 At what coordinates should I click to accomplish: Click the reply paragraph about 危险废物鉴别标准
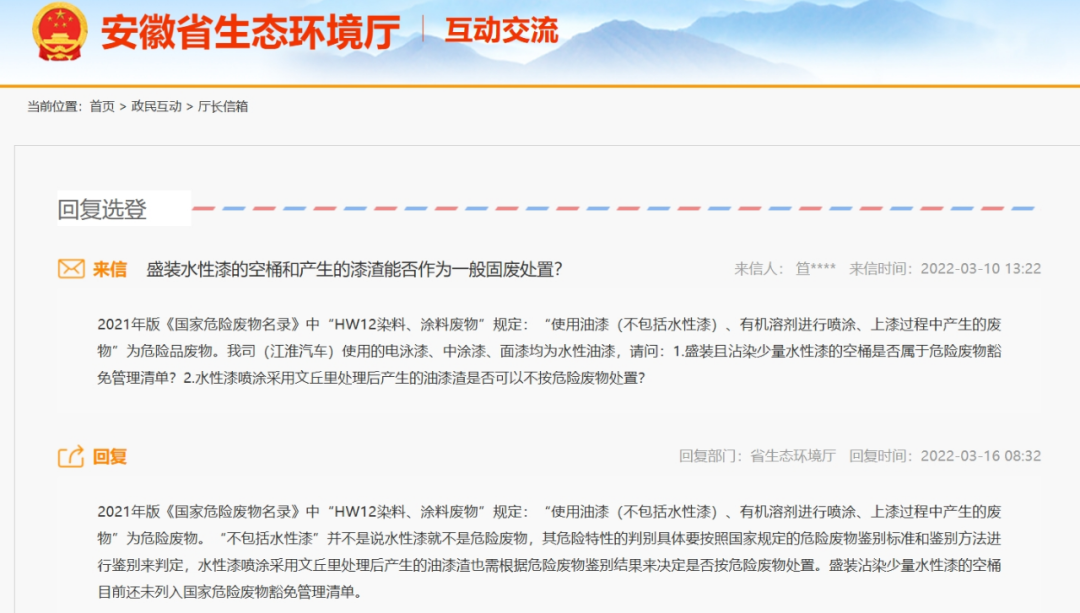click(x=549, y=552)
